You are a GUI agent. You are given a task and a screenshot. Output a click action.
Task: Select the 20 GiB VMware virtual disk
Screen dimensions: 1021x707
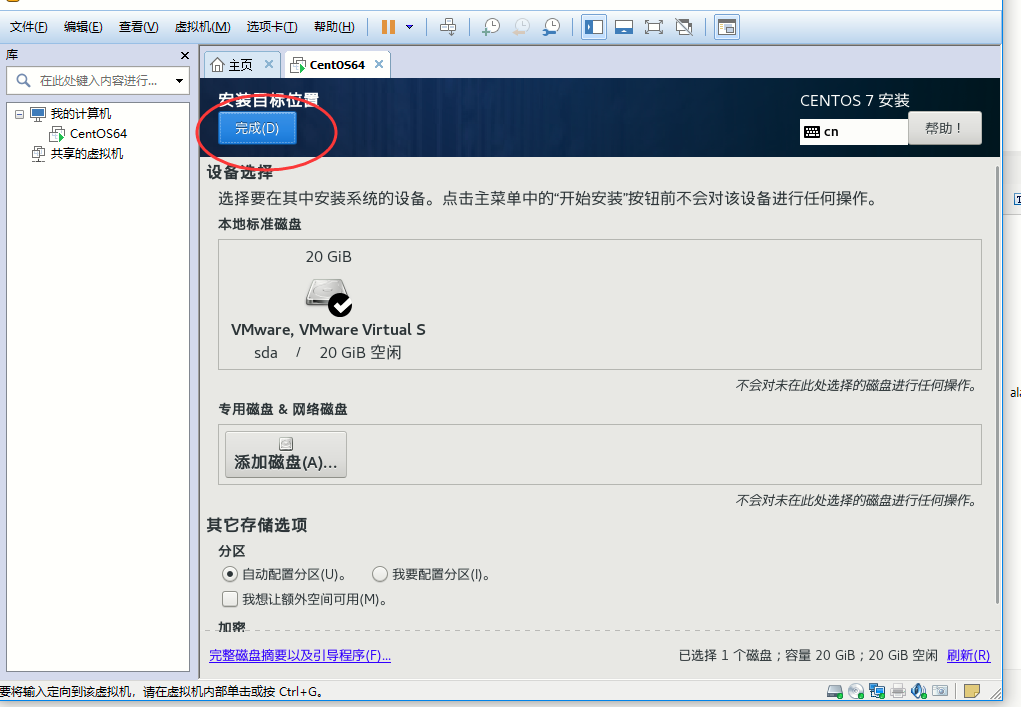pos(328,304)
